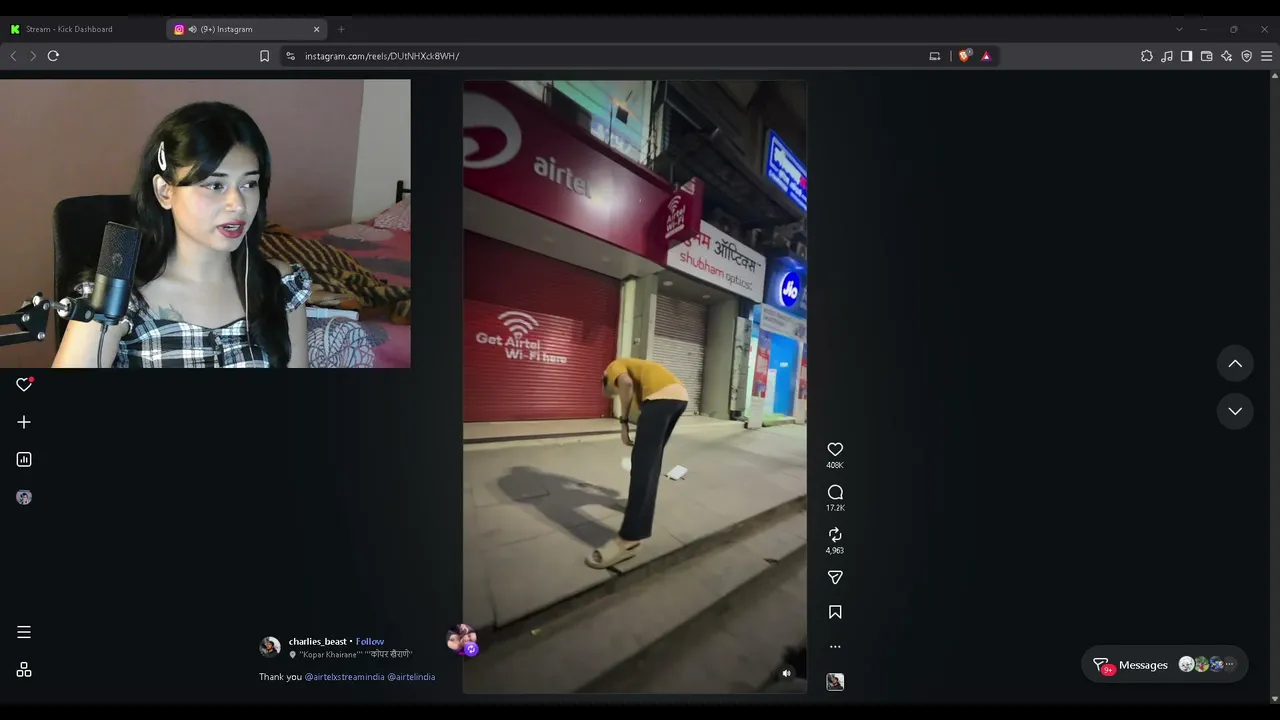Go to the previous reel with up chevron
This screenshot has width=1280, height=720.
(1235, 364)
